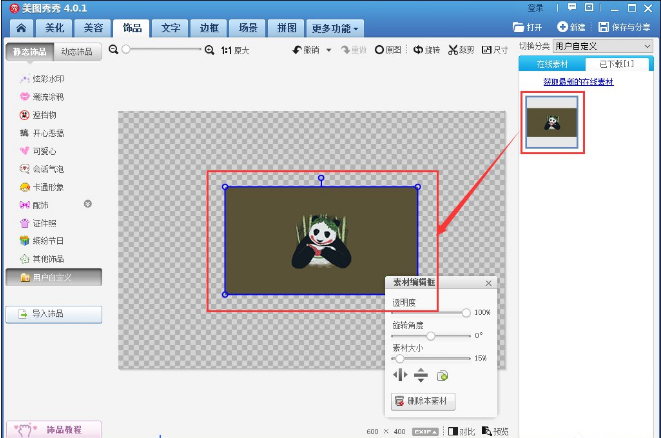This screenshot has width=661, height=438.
Task: Open the 更多功能 dropdown tab
Action: (x=335, y=28)
